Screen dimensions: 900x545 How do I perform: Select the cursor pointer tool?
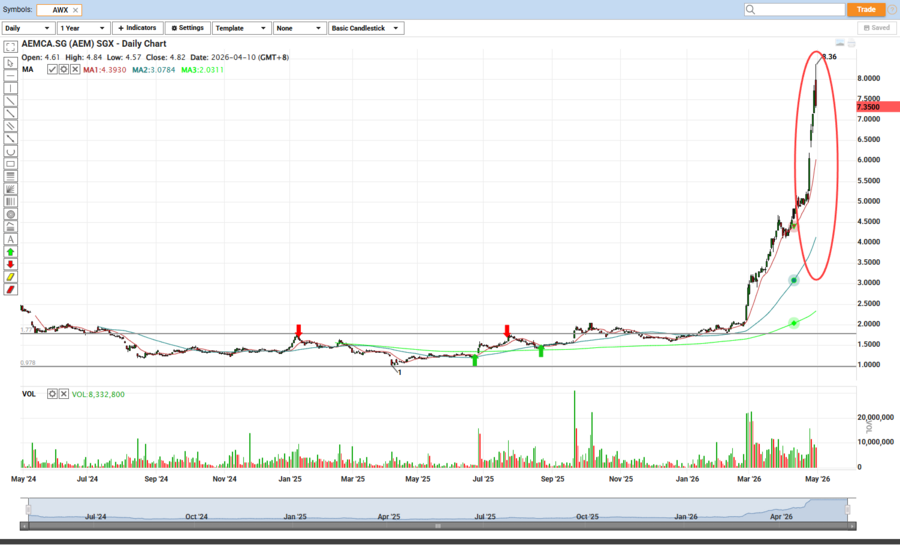(x=10, y=62)
